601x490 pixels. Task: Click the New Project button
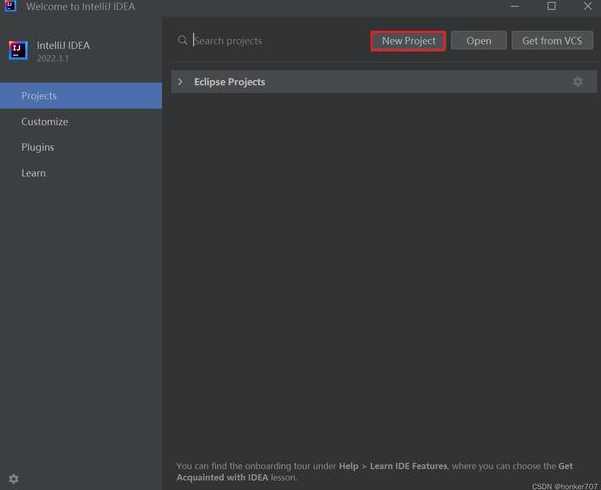pyautogui.click(x=408, y=41)
